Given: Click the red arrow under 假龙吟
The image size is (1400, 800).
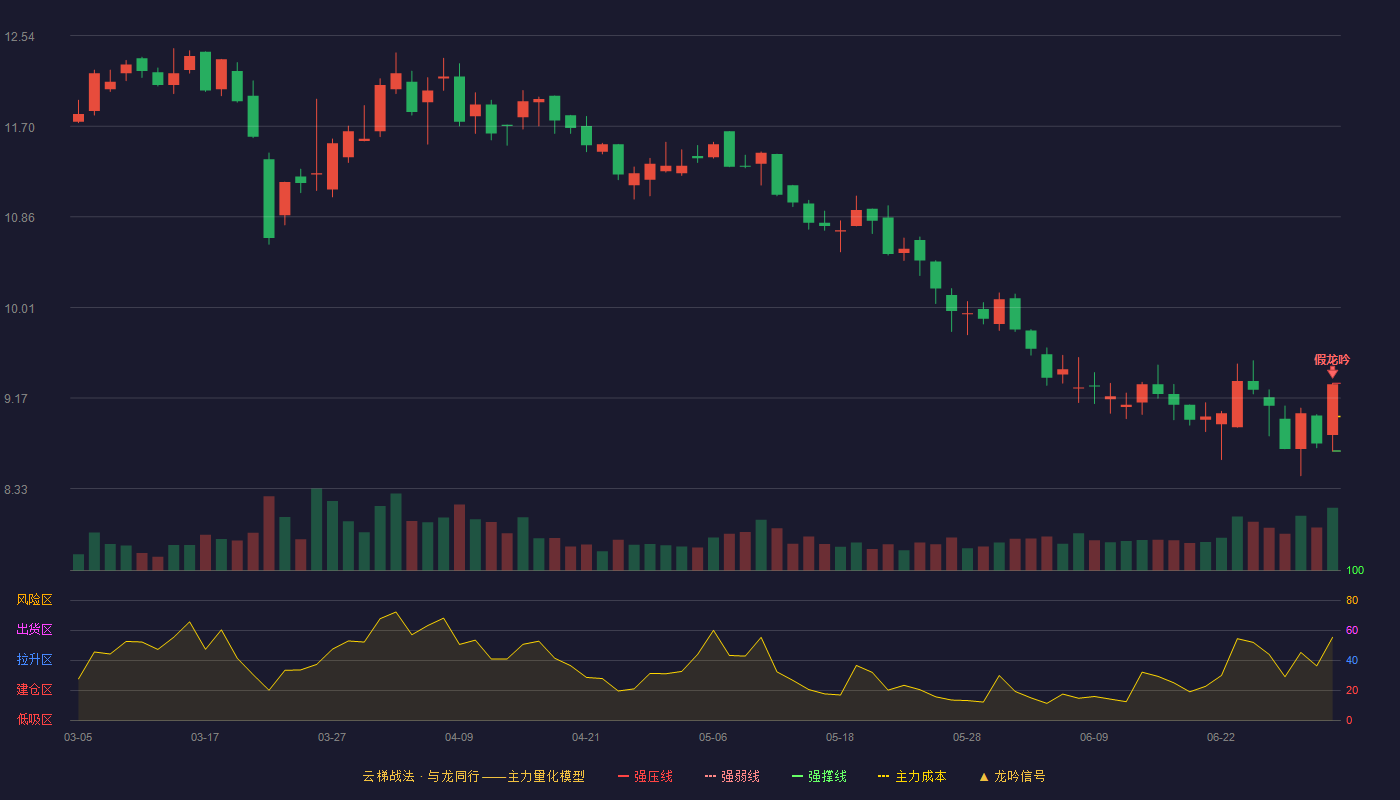Looking at the screenshot, I should point(1332,372).
